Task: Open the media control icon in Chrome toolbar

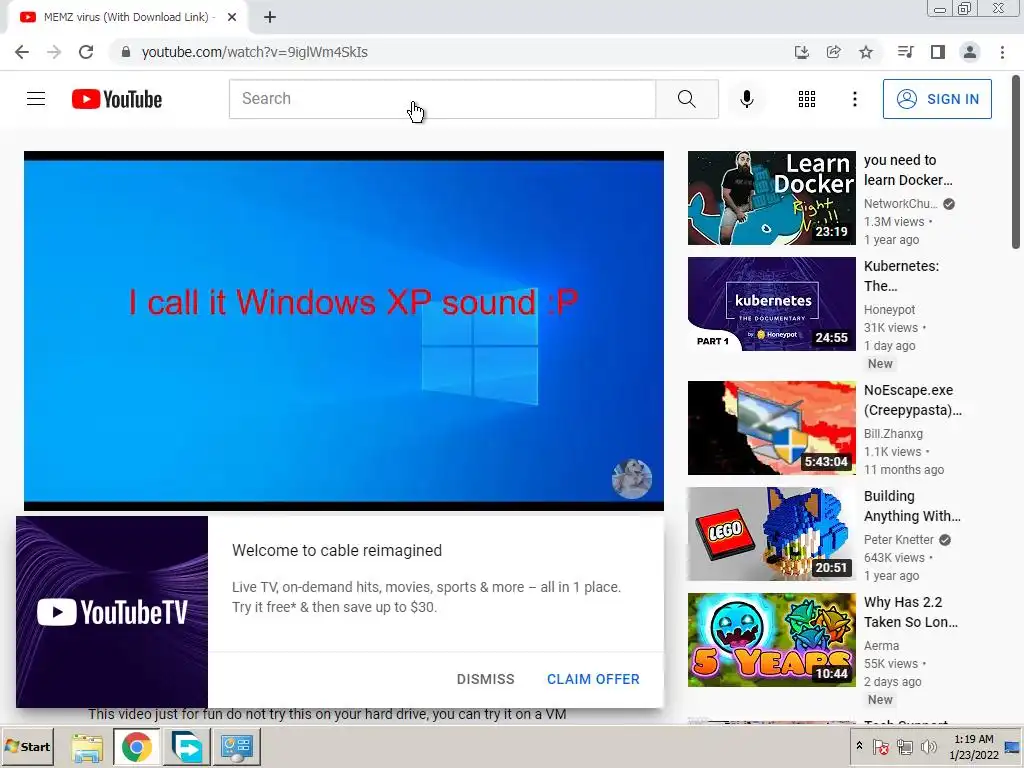Action: 906,52
